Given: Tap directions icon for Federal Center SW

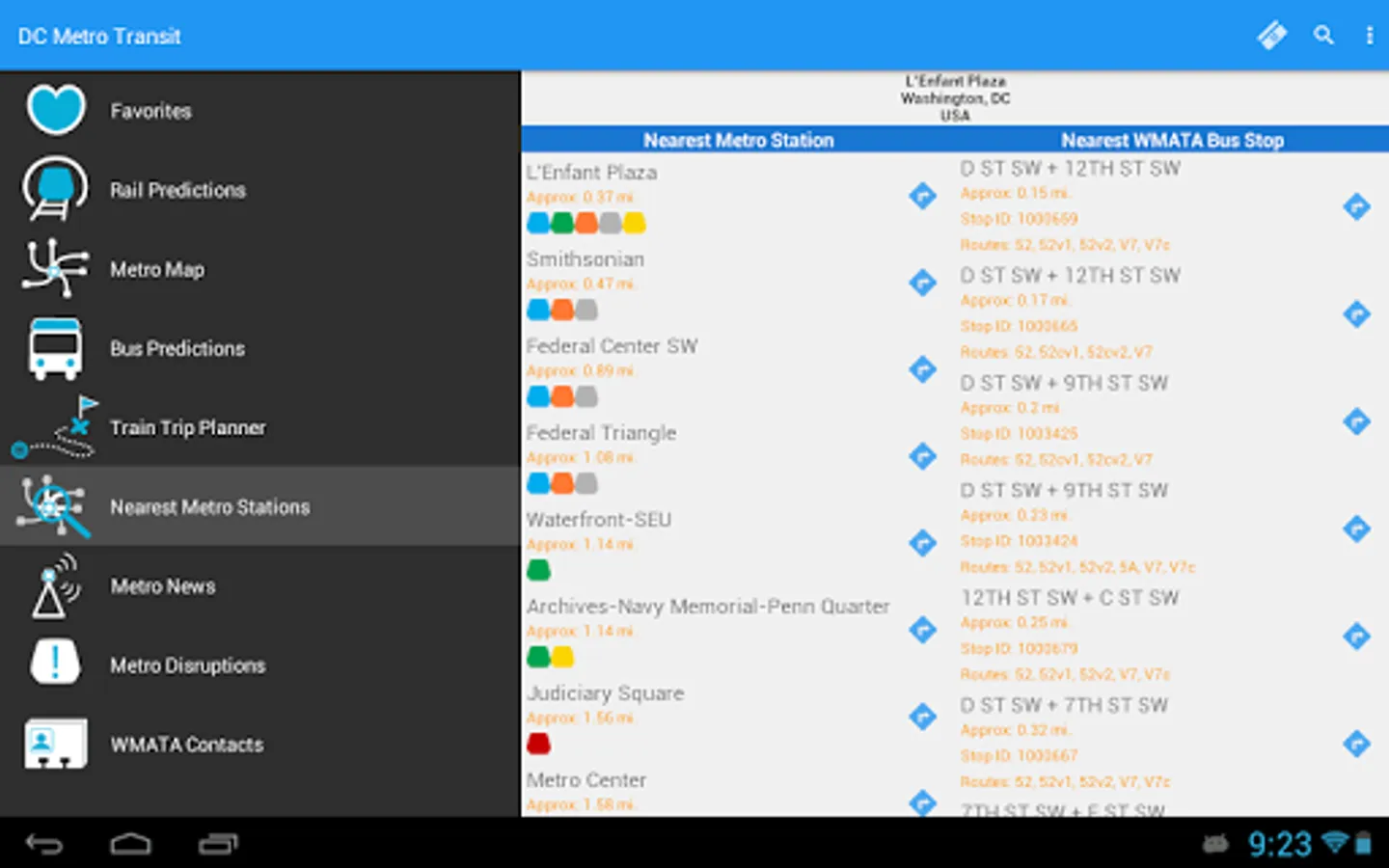Looking at the screenshot, I should (x=923, y=369).
